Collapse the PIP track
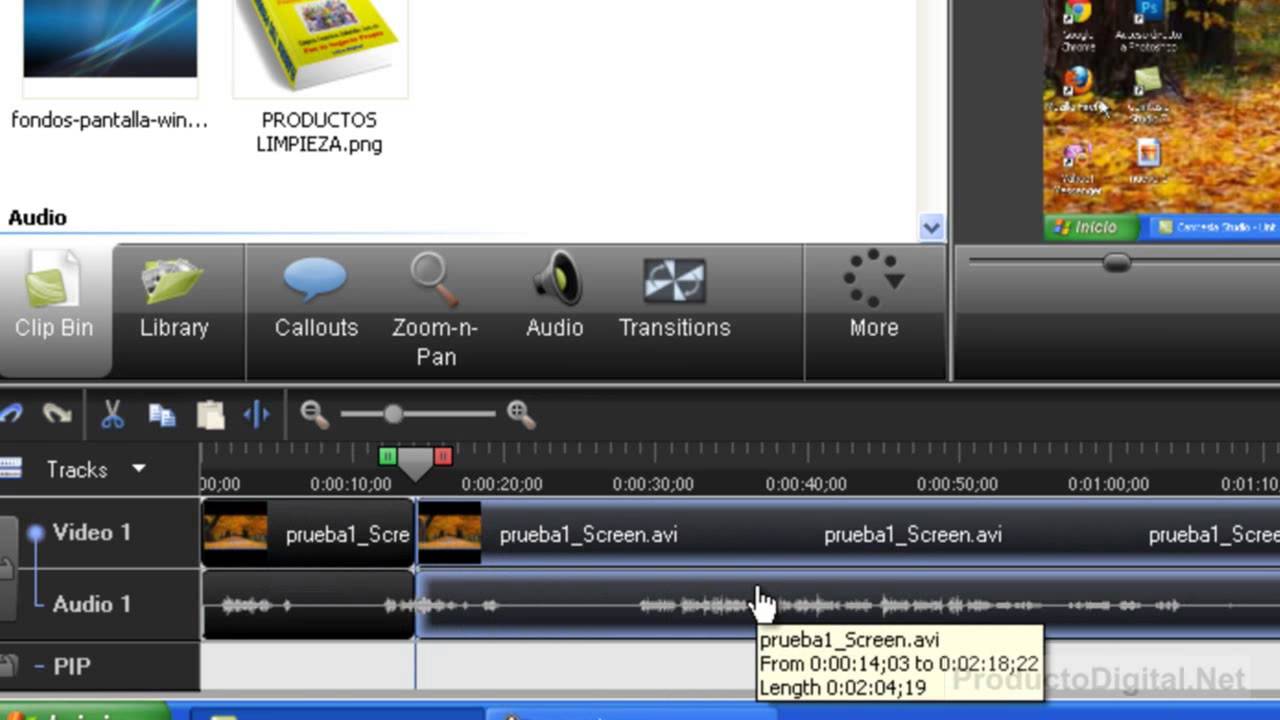Image resolution: width=1280 pixels, height=720 pixels. coord(38,666)
